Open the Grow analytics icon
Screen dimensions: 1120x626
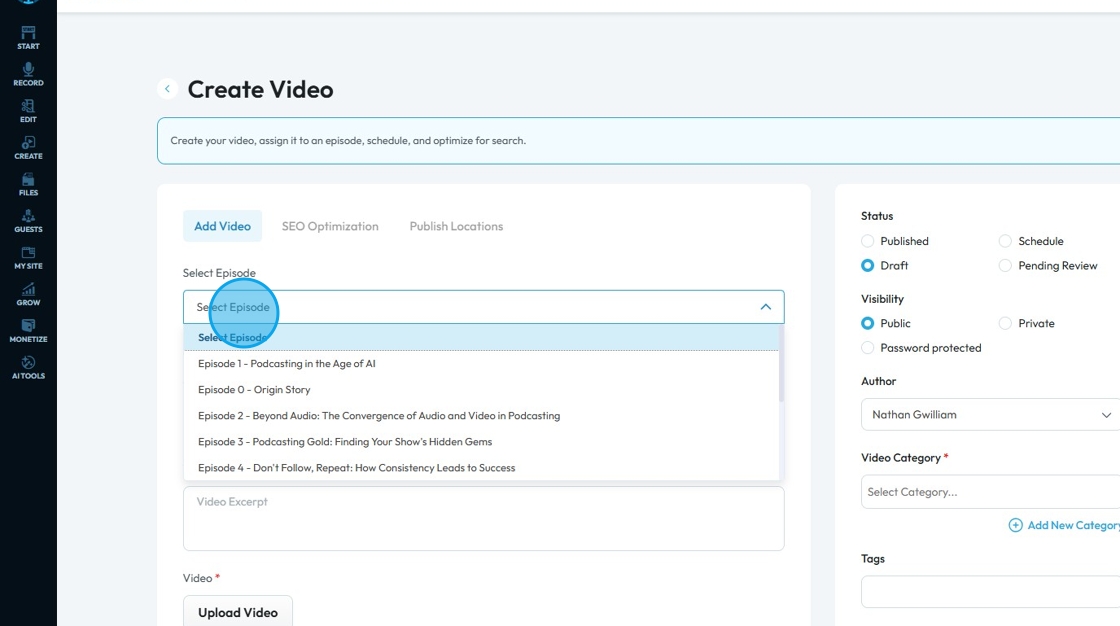28,293
